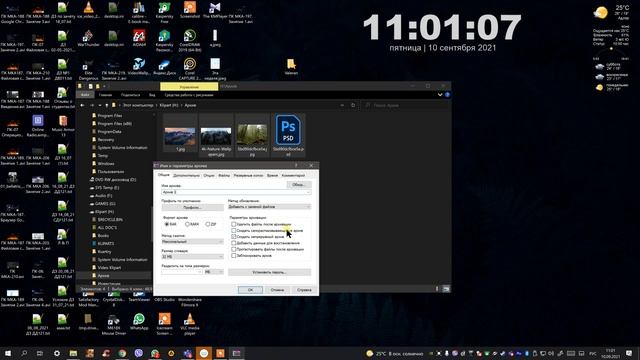Confirm archive dialog with OK
This screenshot has height=360, width=640.
(250, 290)
